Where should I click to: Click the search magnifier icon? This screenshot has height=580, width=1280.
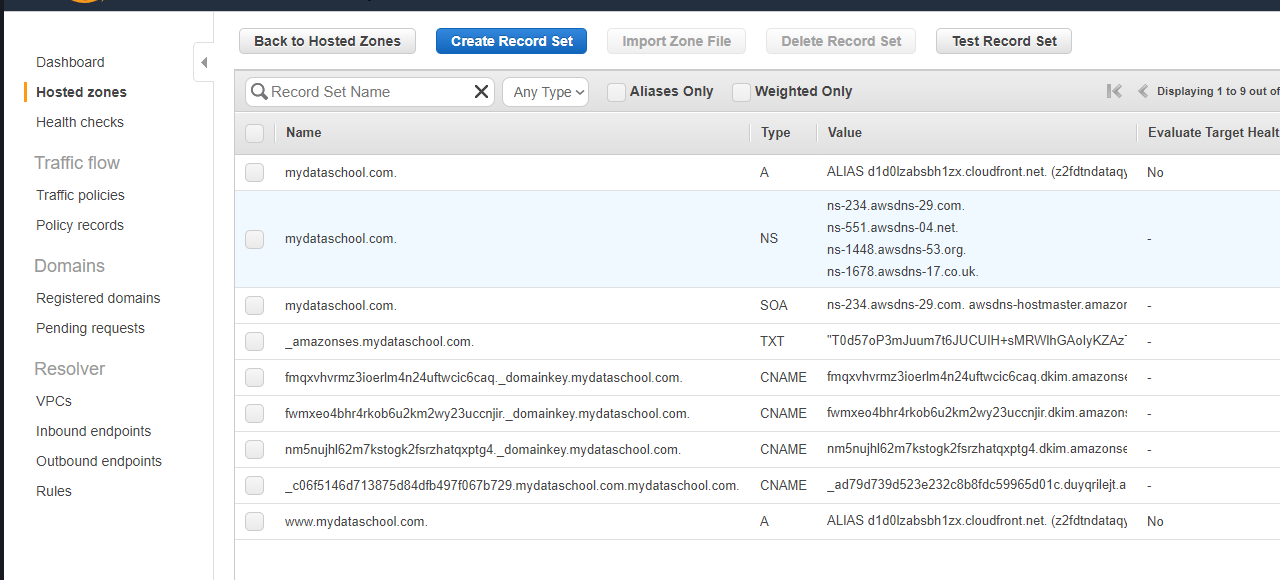[259, 92]
